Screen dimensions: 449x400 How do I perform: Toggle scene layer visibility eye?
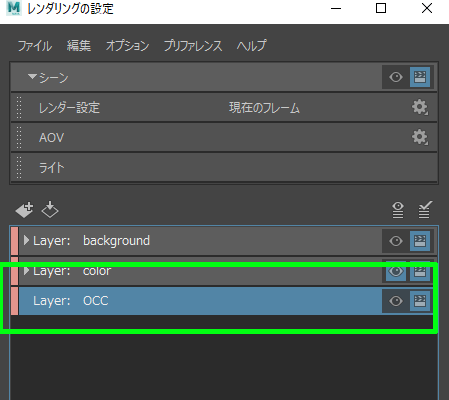[396, 77]
